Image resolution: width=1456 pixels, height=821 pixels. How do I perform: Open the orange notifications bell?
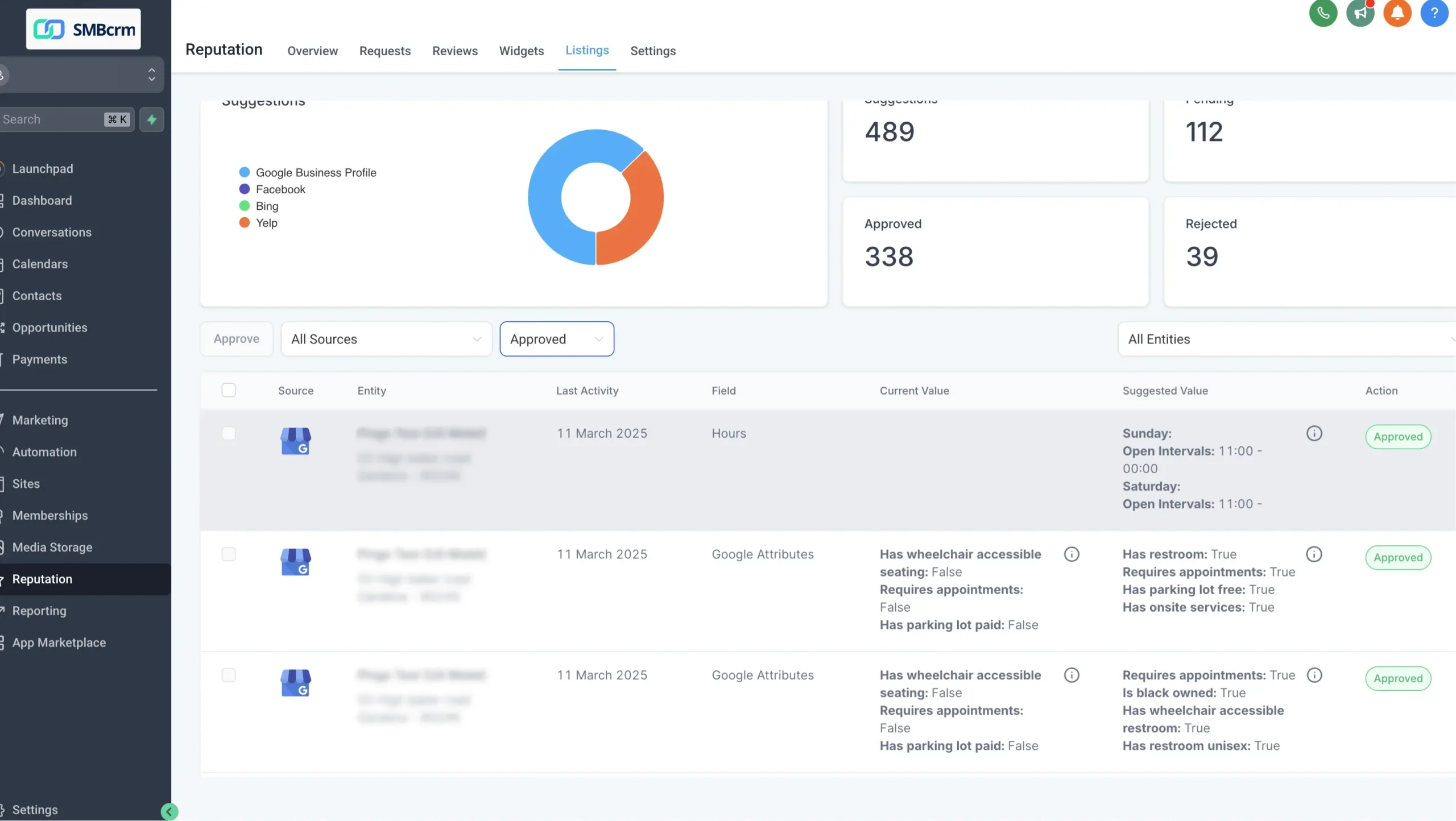[x=1397, y=13]
